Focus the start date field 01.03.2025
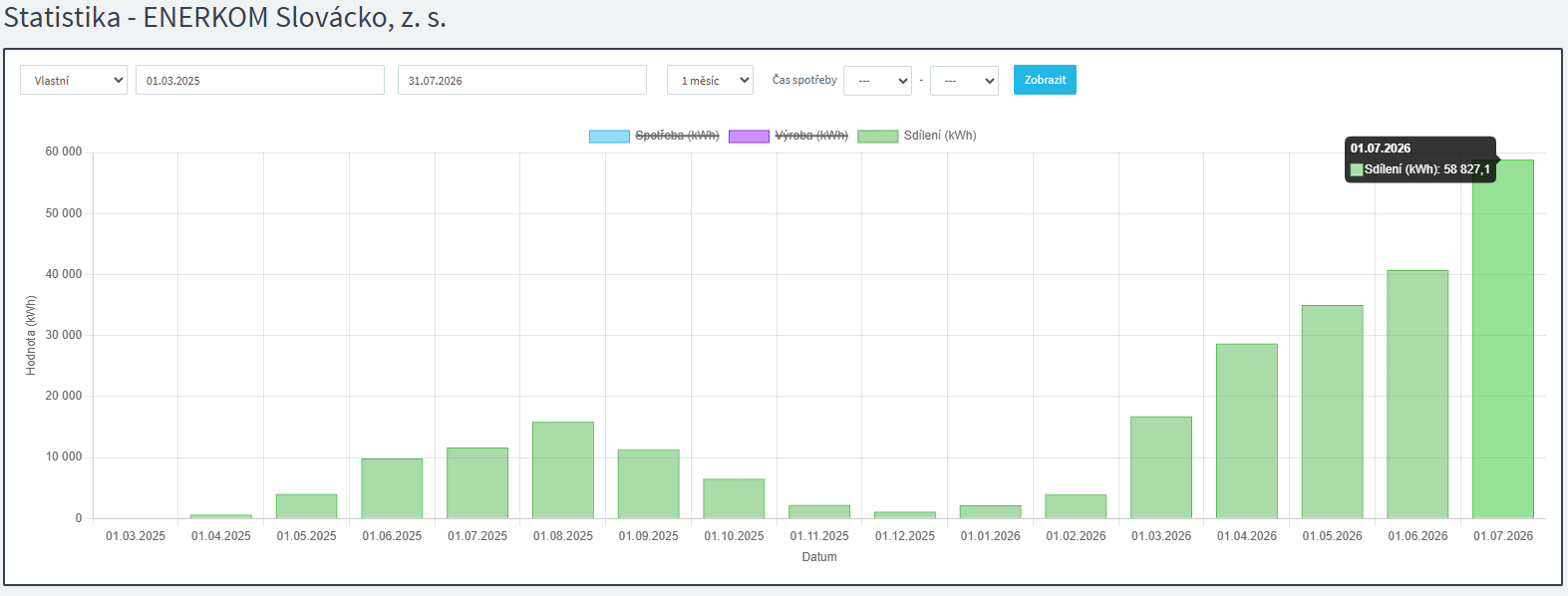The height and width of the screenshot is (596, 1568). click(260, 81)
